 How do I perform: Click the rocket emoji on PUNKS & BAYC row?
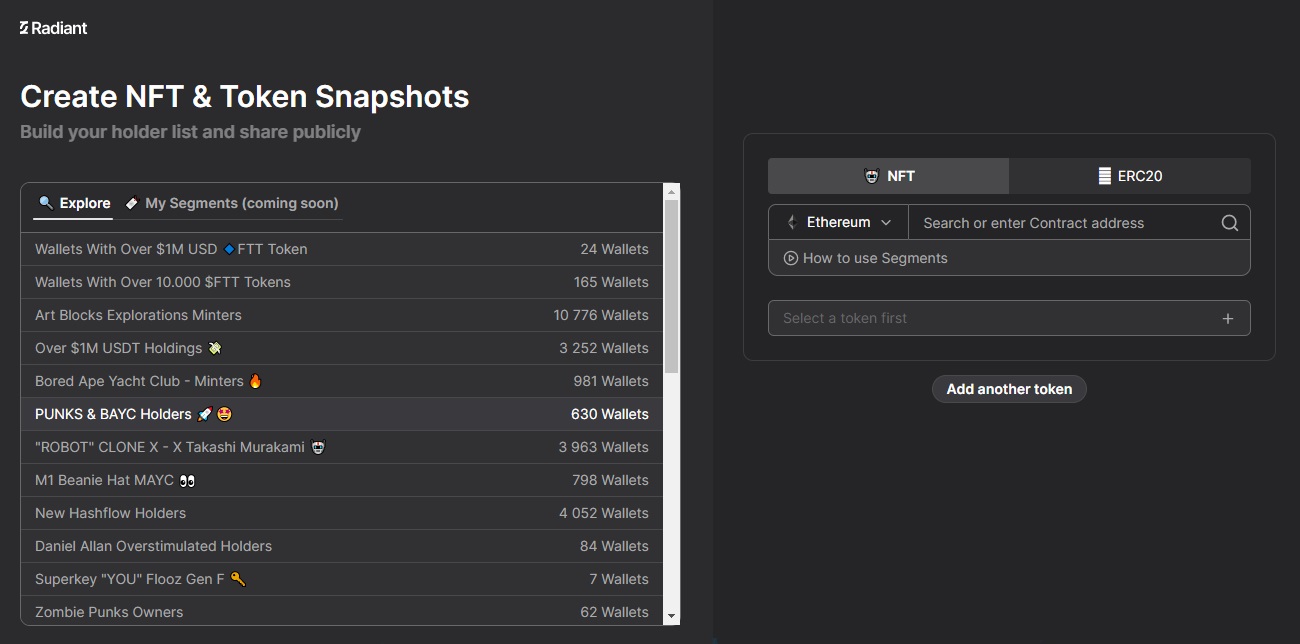click(205, 414)
